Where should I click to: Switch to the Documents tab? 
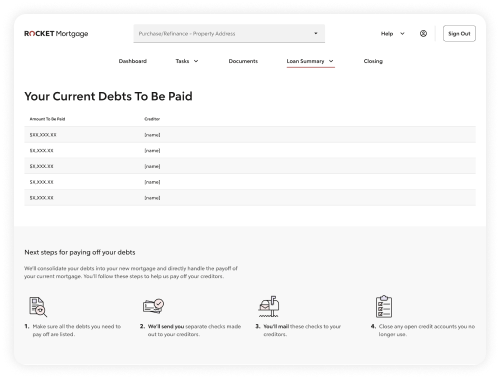click(243, 61)
